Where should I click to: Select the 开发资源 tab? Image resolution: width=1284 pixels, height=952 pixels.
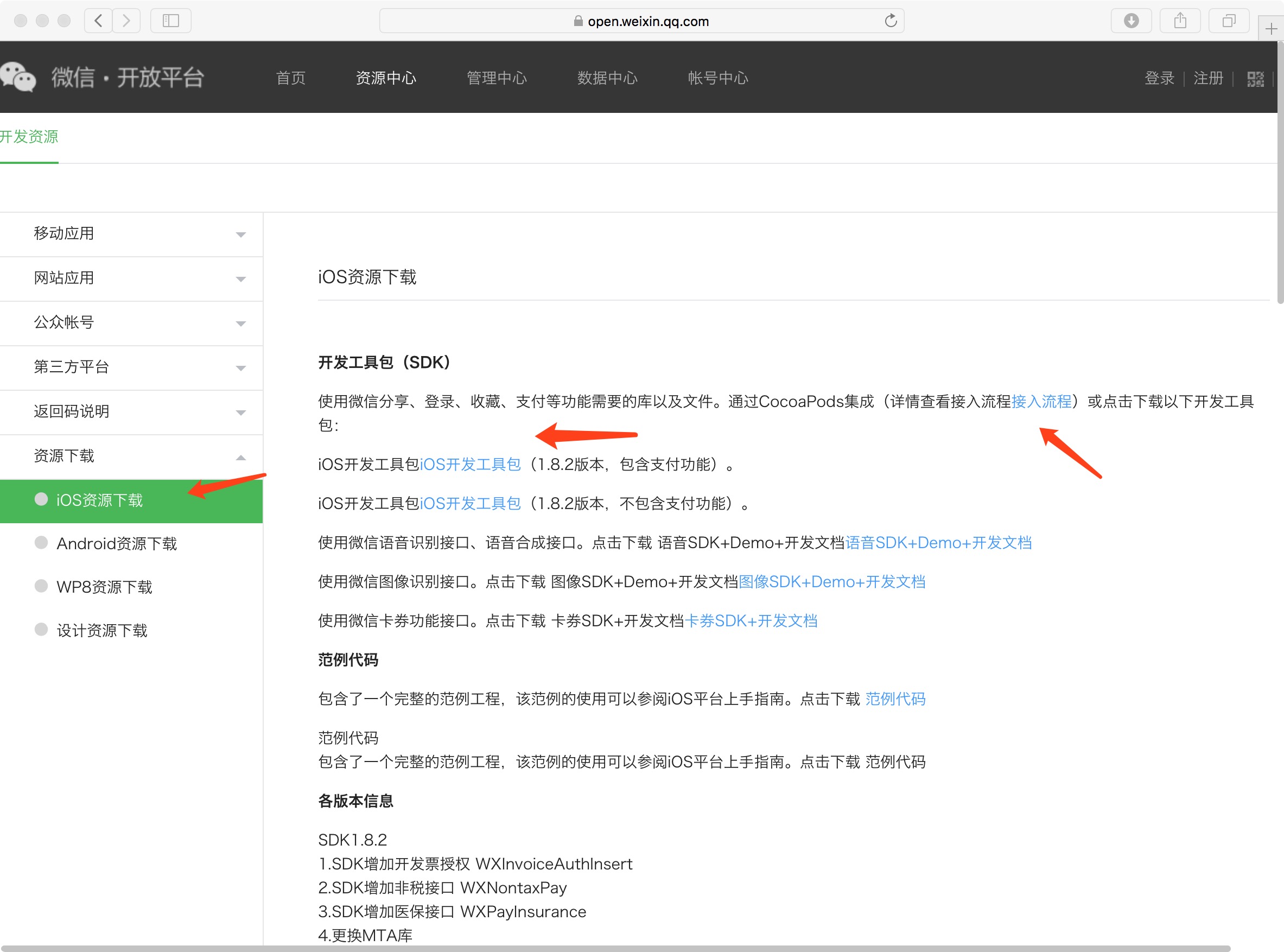point(29,137)
